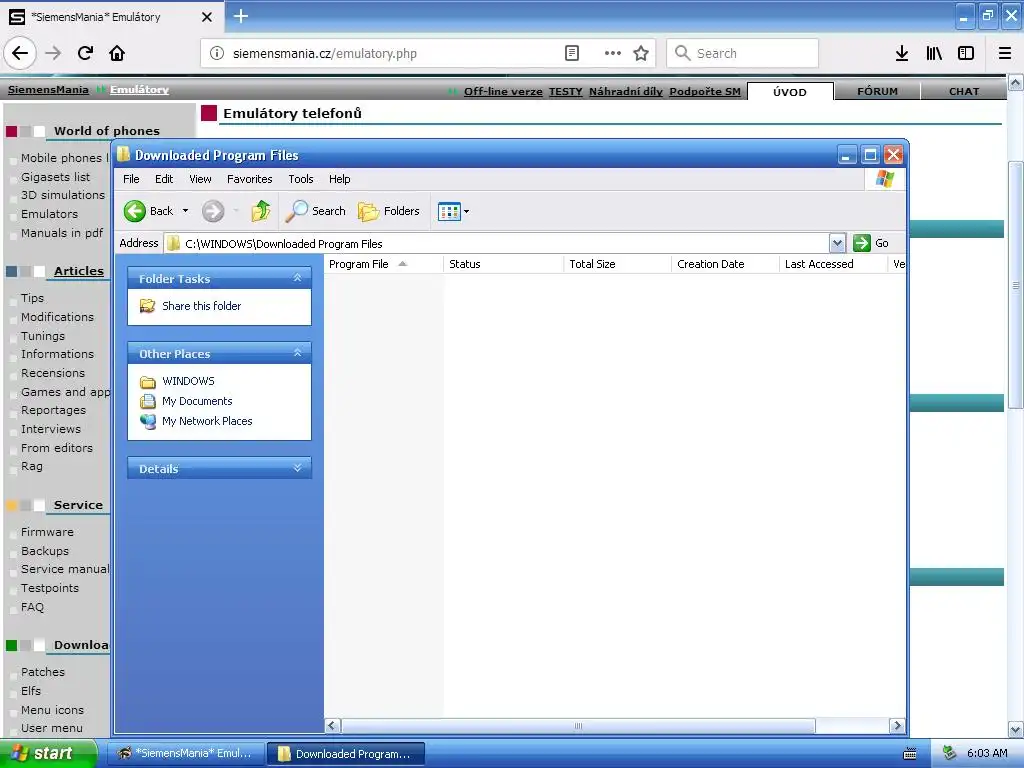Screen dimensions: 1024x768
Task: Sort by Total Size column header
Action: (x=618, y=264)
